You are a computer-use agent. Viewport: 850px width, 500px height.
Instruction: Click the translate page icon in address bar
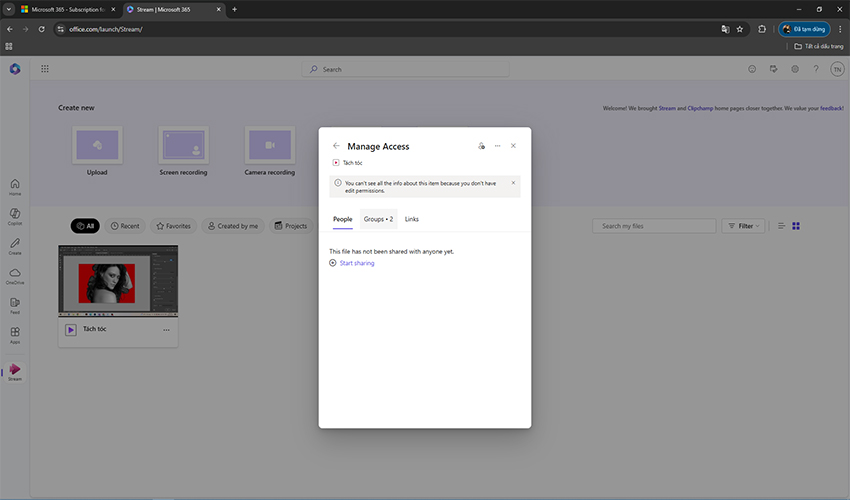(725, 29)
